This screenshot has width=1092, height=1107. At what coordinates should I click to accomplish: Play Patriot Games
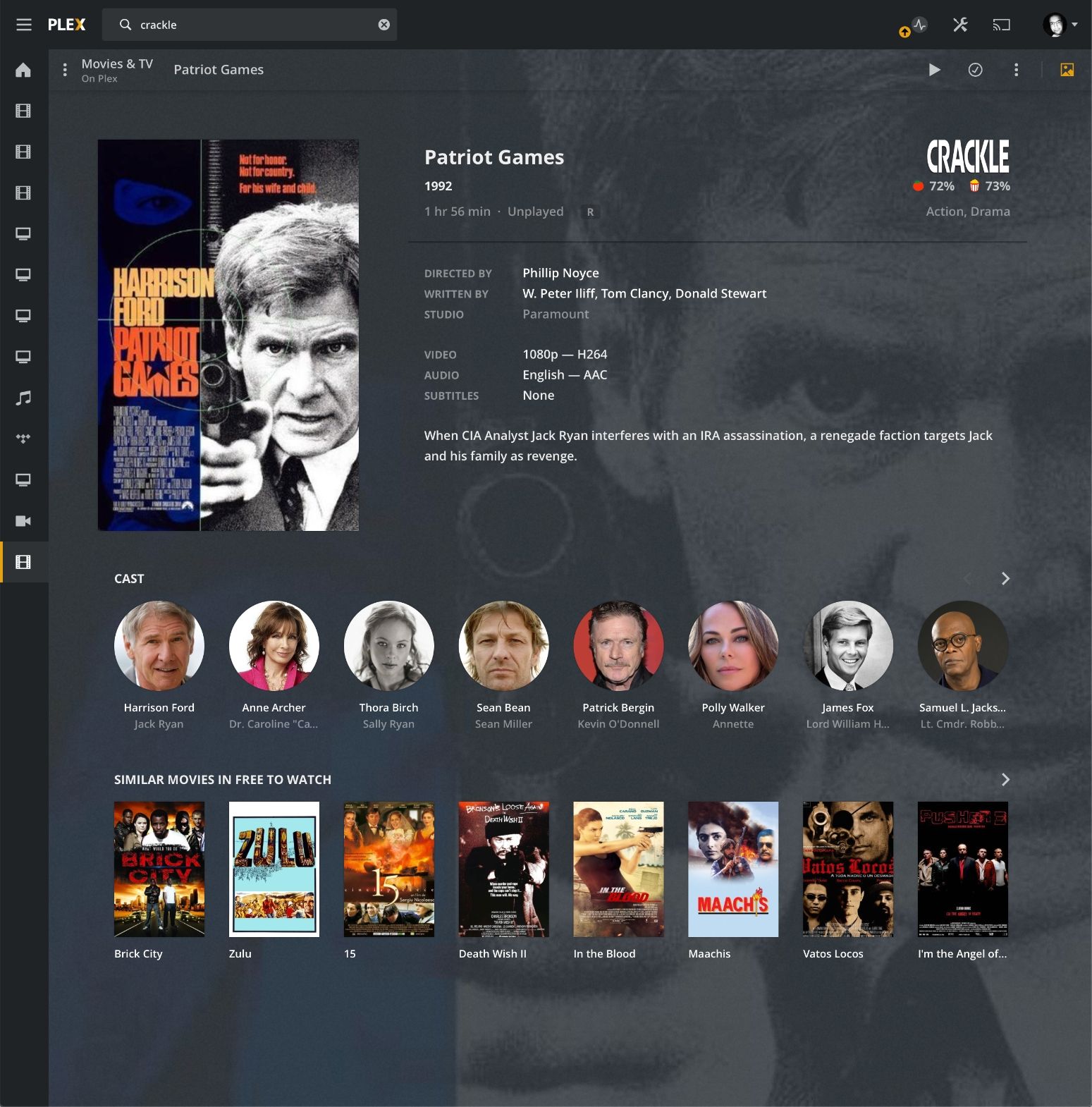(934, 70)
